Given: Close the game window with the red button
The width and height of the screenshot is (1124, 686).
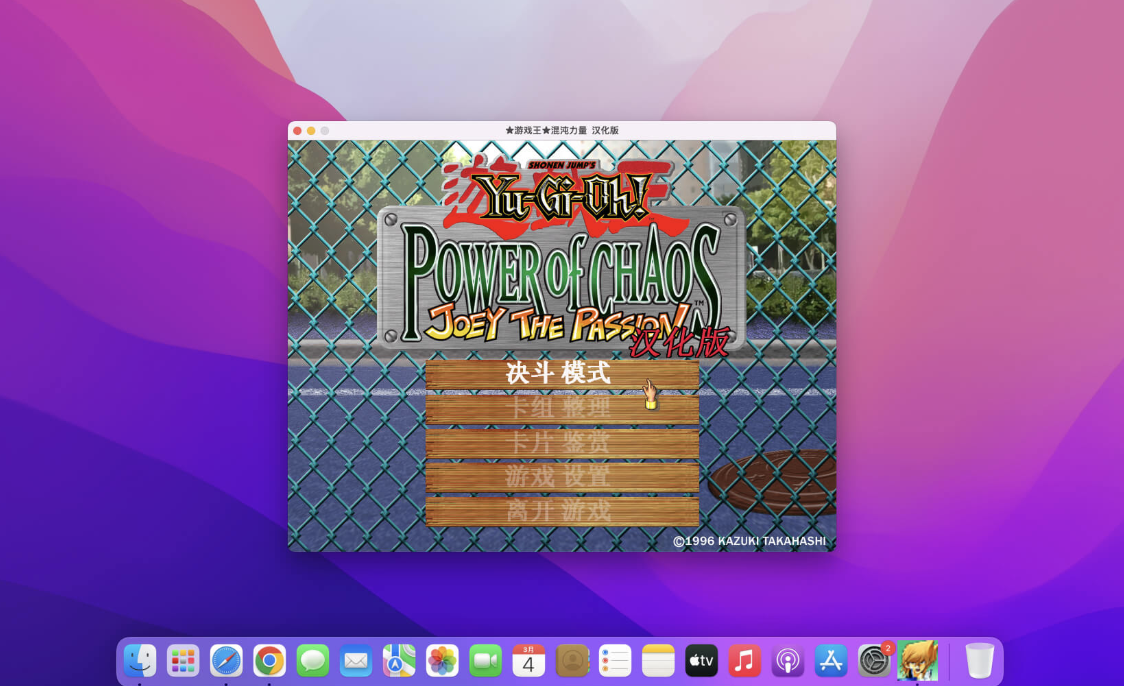Looking at the screenshot, I should click(x=297, y=130).
